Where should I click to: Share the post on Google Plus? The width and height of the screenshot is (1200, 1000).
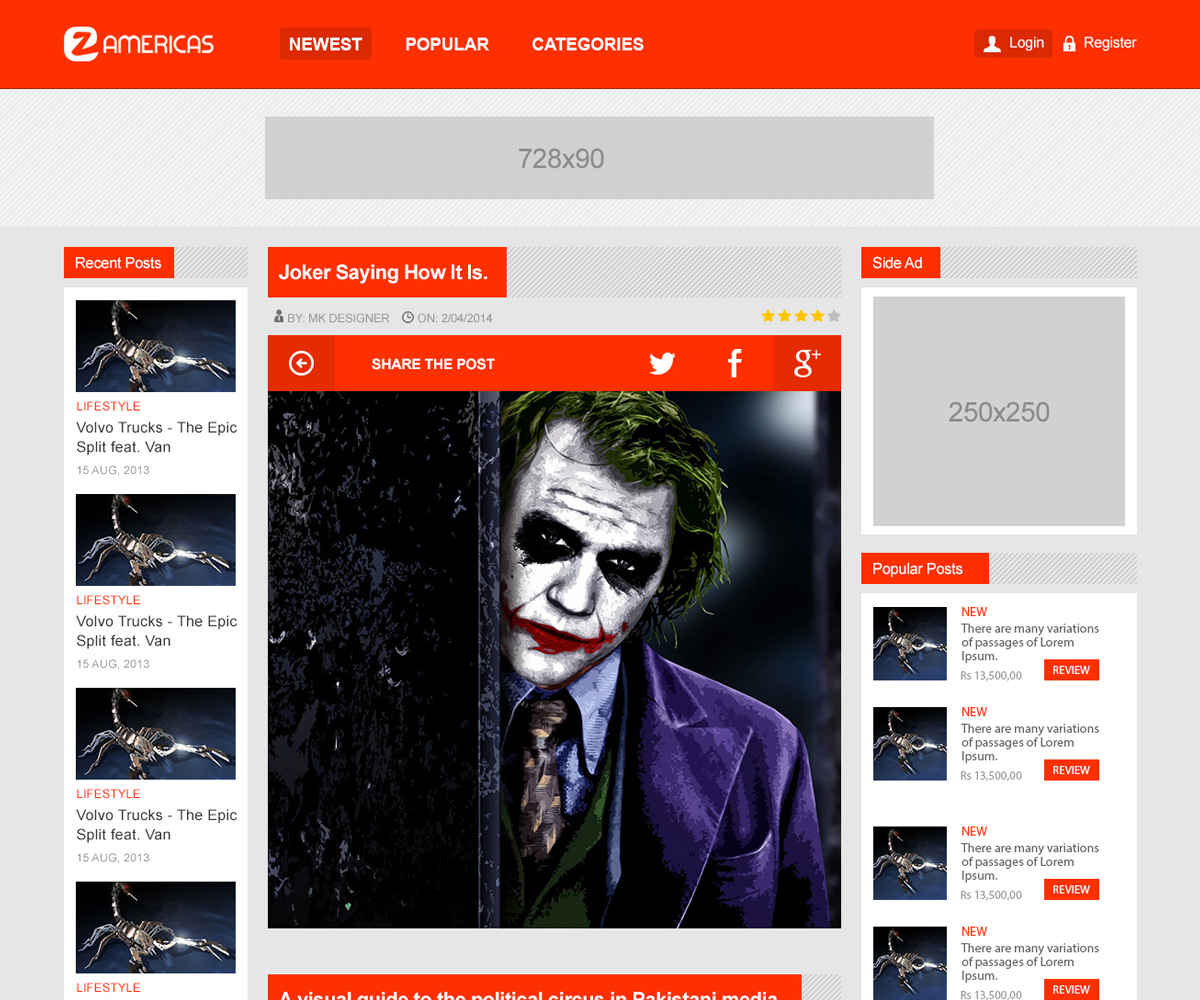click(807, 363)
